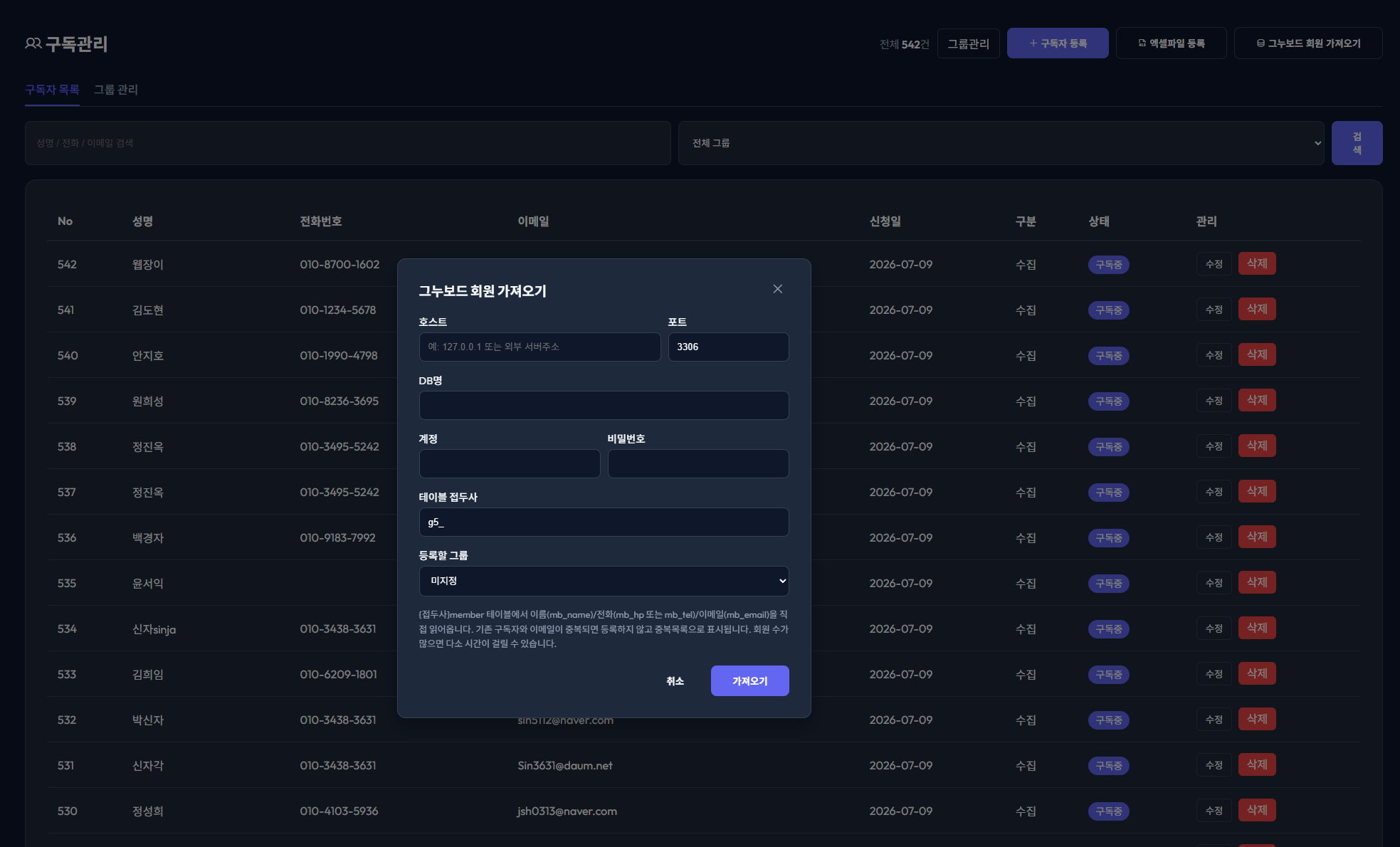1400x847 pixels.
Task: Click 취소 to cancel import
Action: pos(675,681)
